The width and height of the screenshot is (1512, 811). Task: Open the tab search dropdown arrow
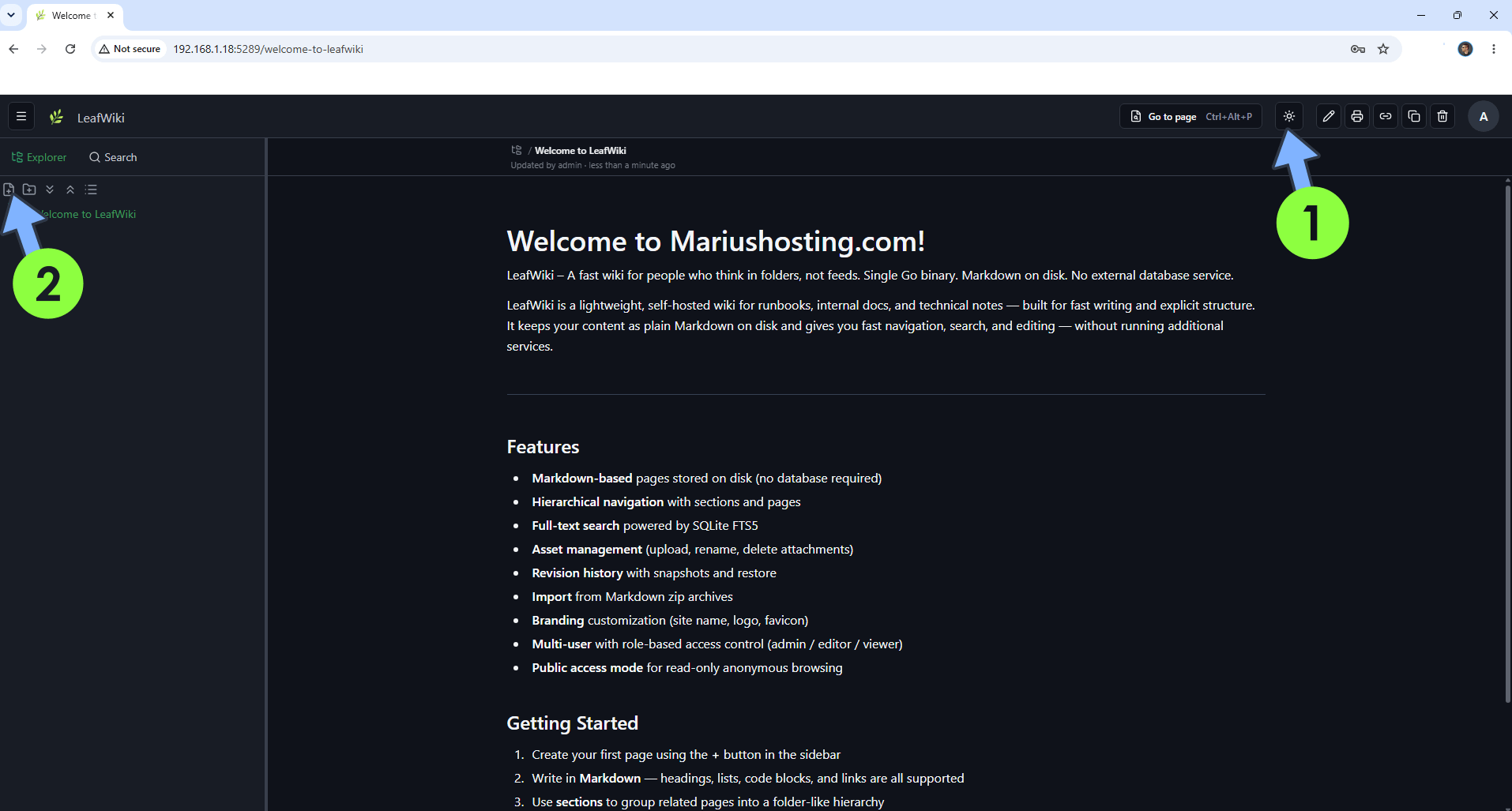[11, 15]
